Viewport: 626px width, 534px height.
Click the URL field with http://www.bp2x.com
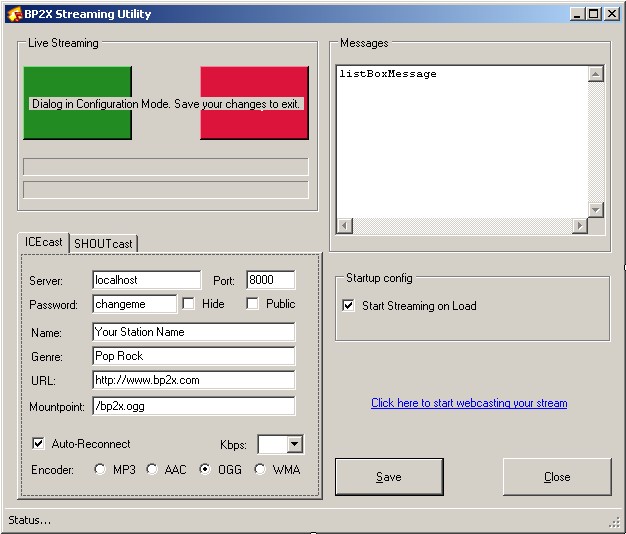tap(194, 380)
